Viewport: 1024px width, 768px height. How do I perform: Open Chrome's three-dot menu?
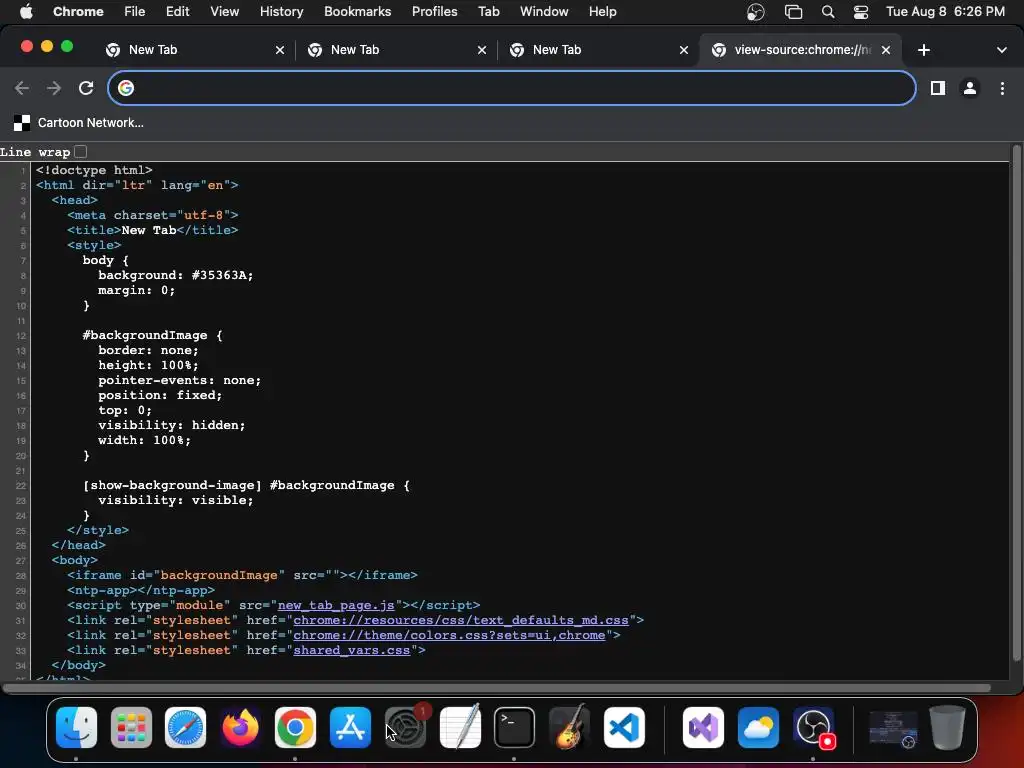point(1002,88)
